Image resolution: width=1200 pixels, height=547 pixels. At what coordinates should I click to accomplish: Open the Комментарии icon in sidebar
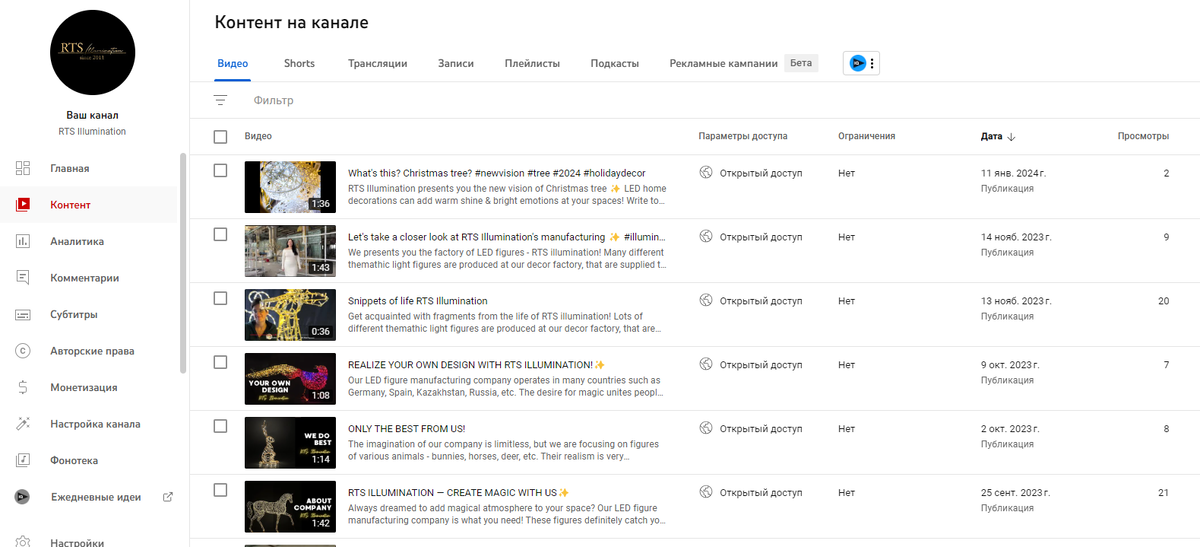22,278
